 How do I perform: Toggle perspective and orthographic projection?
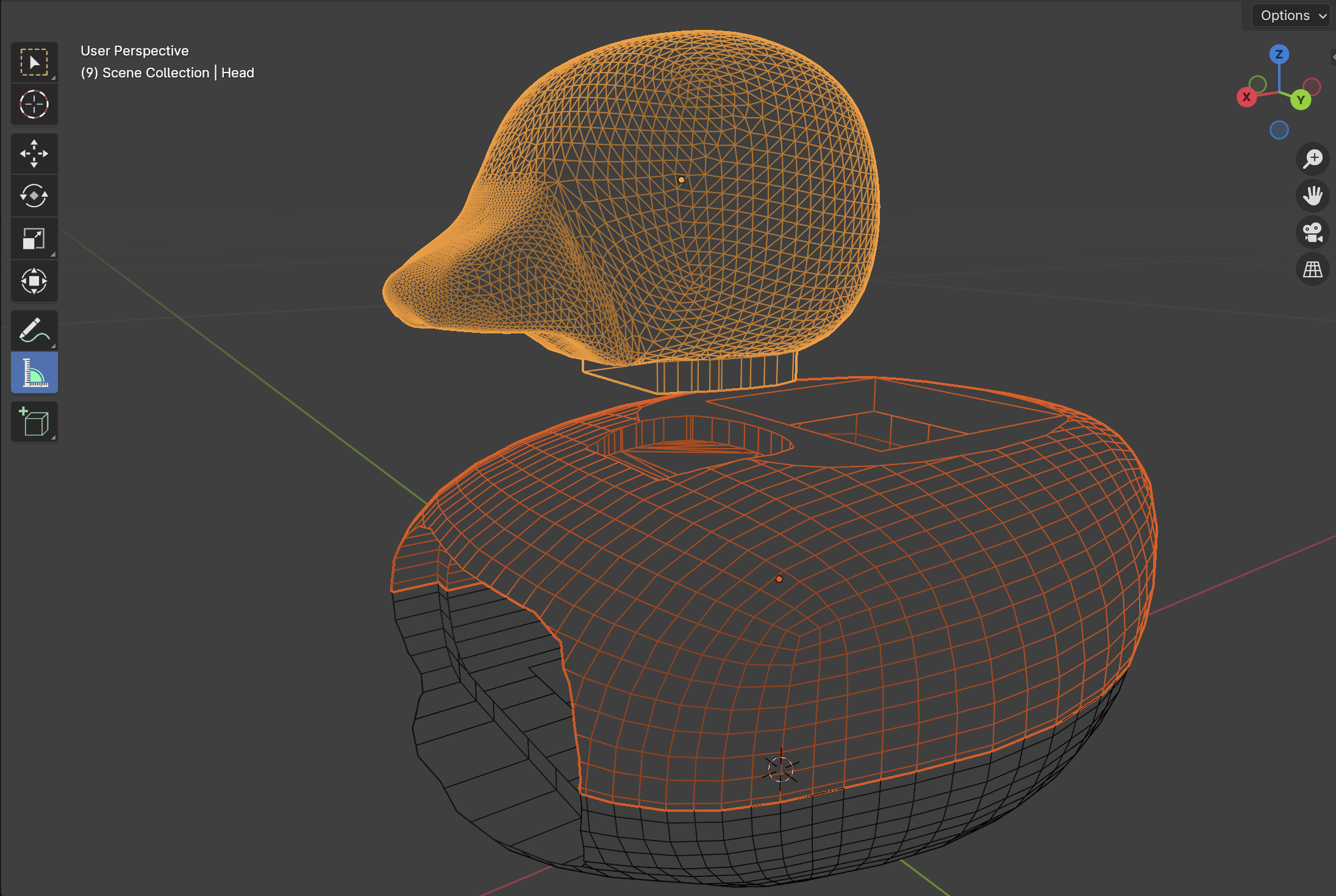pyautogui.click(x=1313, y=269)
